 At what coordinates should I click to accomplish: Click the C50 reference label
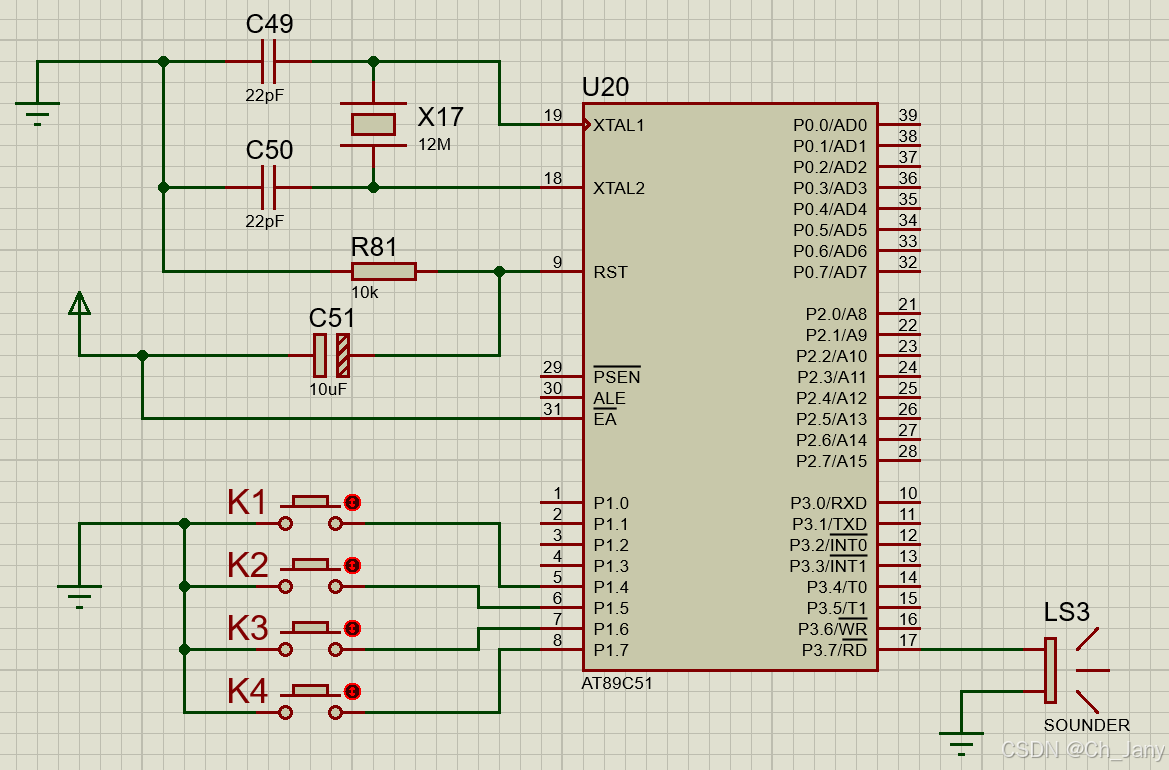click(269, 150)
